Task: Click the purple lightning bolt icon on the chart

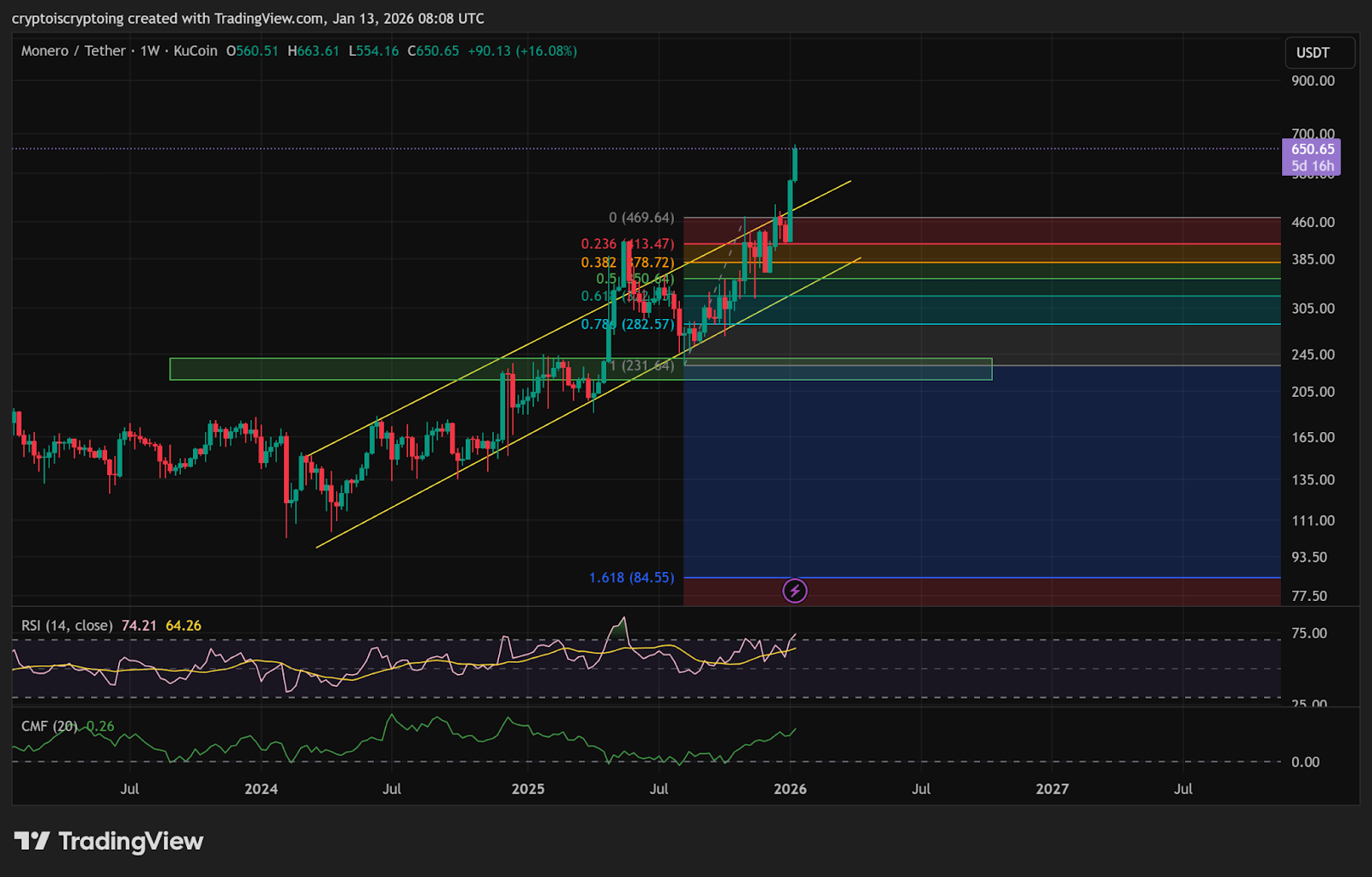Action: pos(794,591)
